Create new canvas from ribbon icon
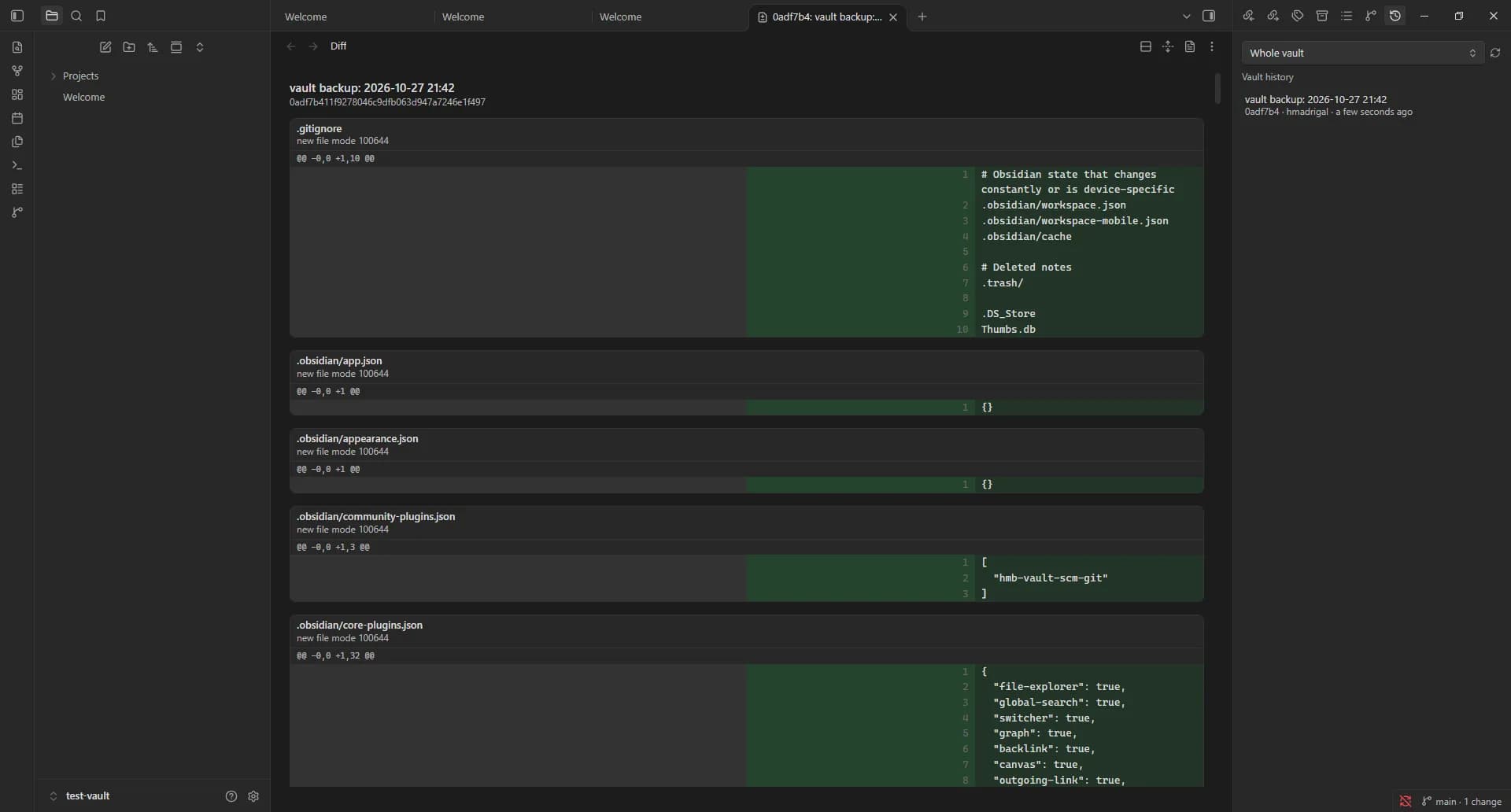Image resolution: width=1511 pixels, height=812 pixels. pos(17,94)
